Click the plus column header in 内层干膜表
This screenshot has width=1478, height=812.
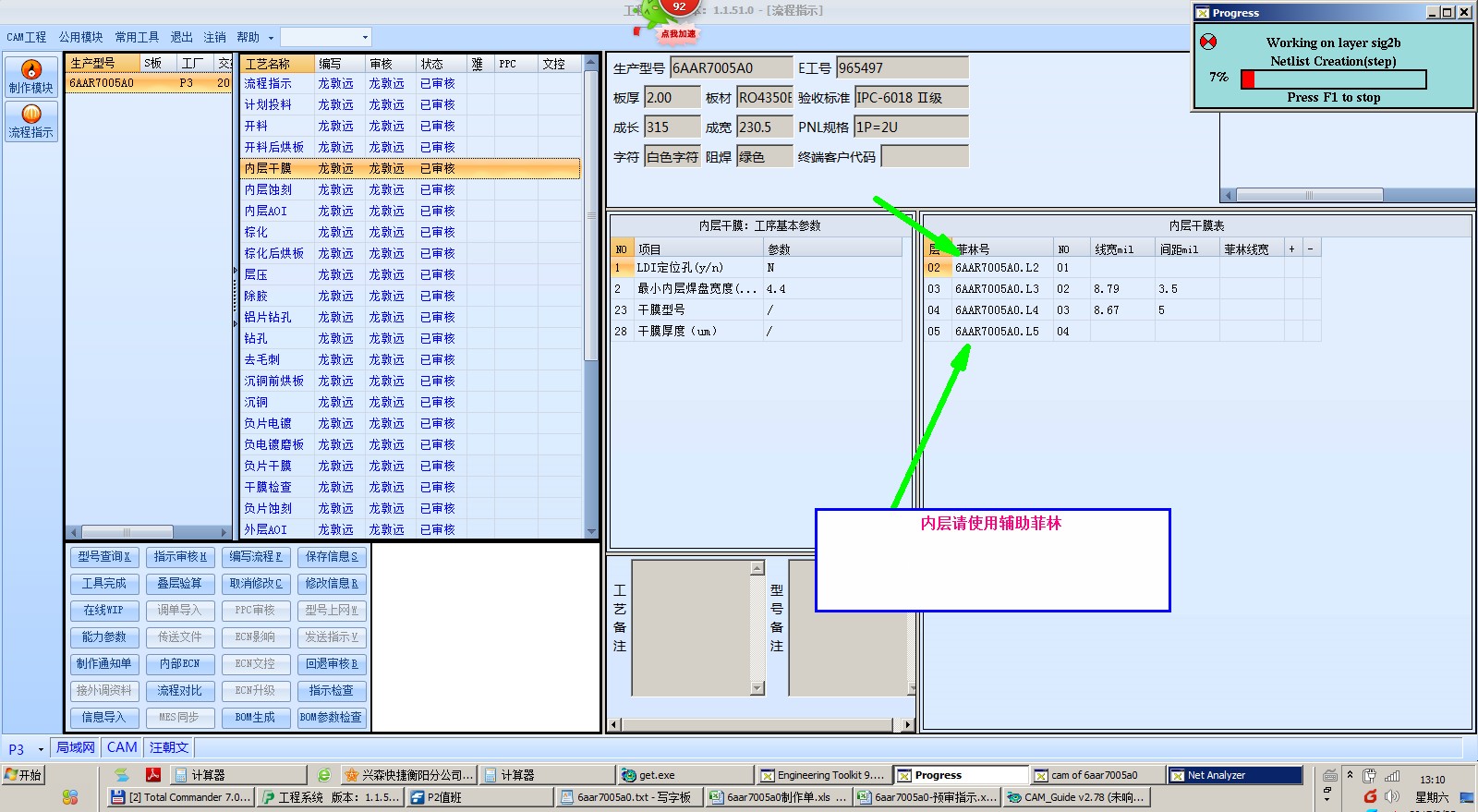click(x=1291, y=248)
